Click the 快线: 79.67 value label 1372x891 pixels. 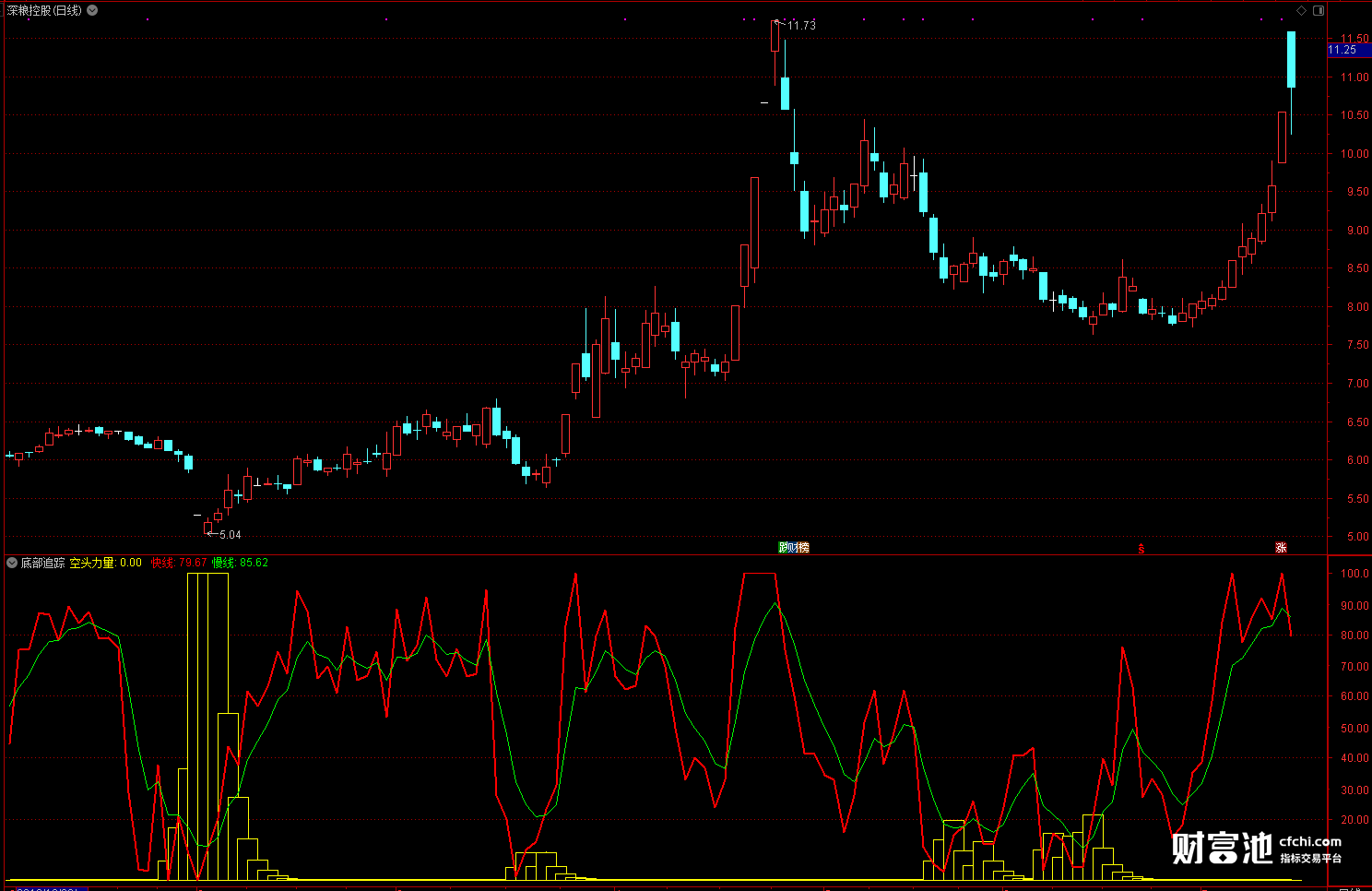(179, 563)
